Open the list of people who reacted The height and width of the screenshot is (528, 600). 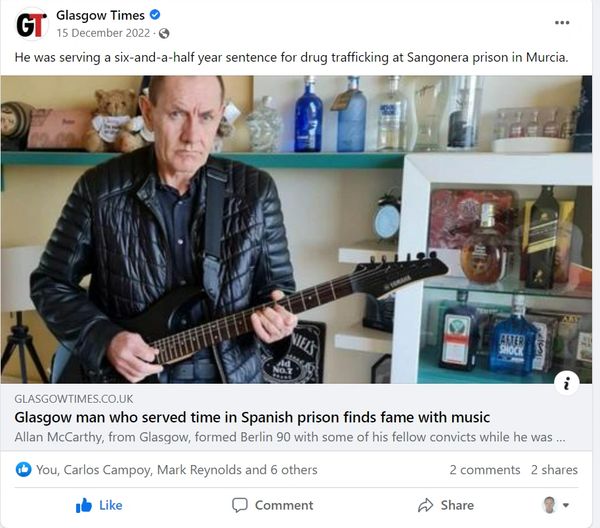click(177, 470)
